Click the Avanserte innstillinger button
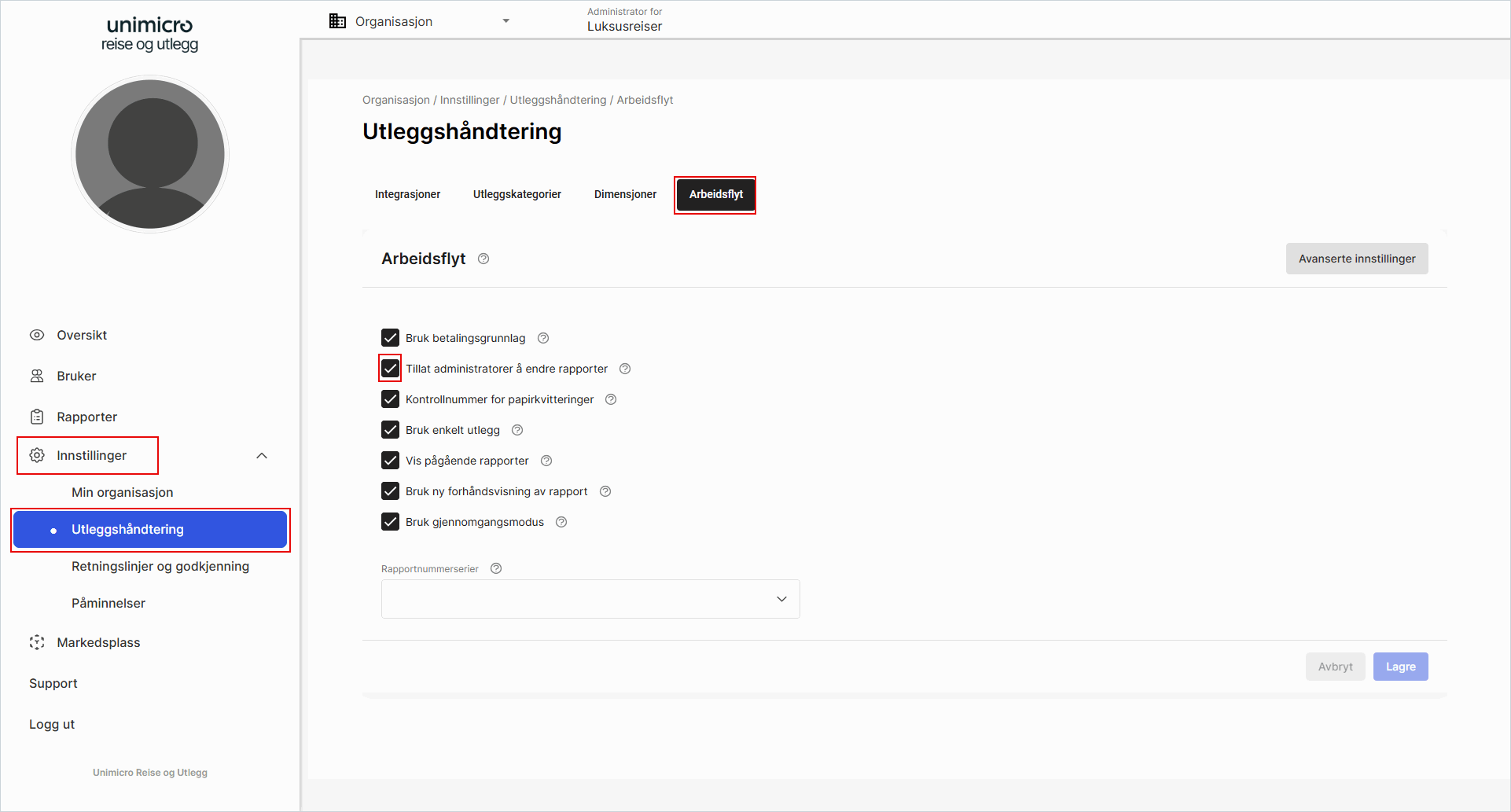1511x812 pixels. (1356, 259)
